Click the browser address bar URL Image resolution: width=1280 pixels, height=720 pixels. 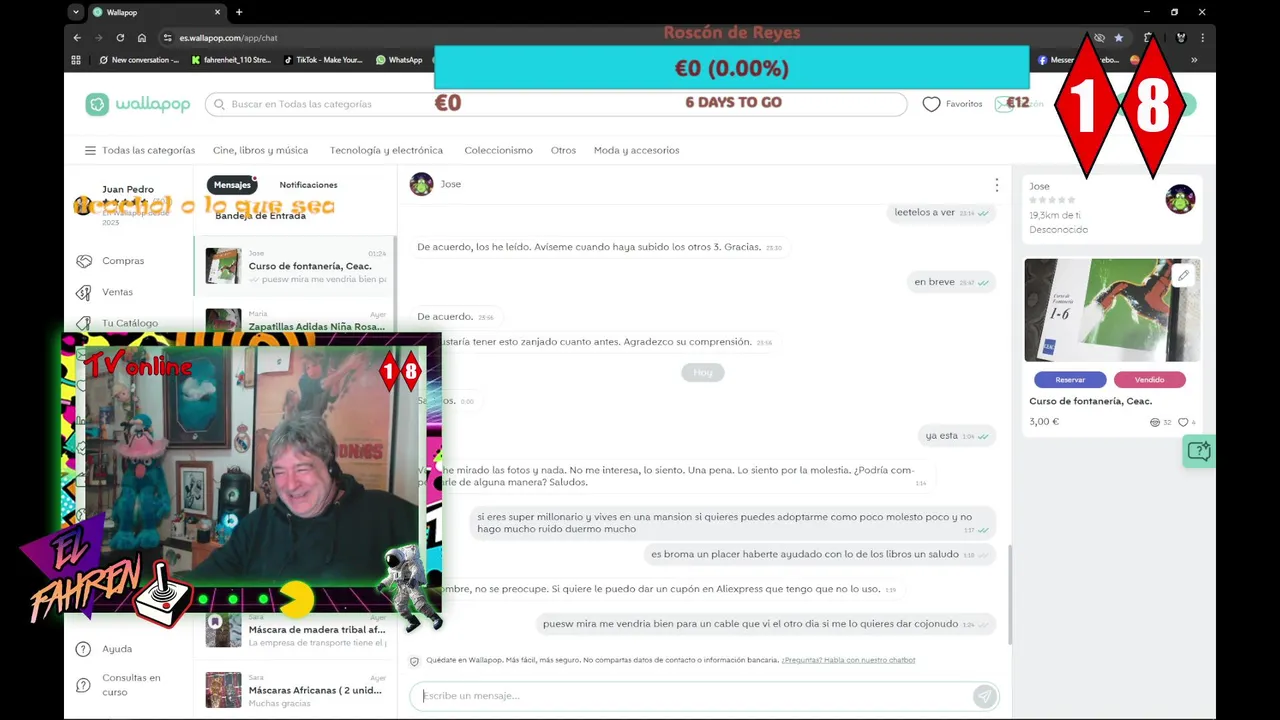[228, 38]
